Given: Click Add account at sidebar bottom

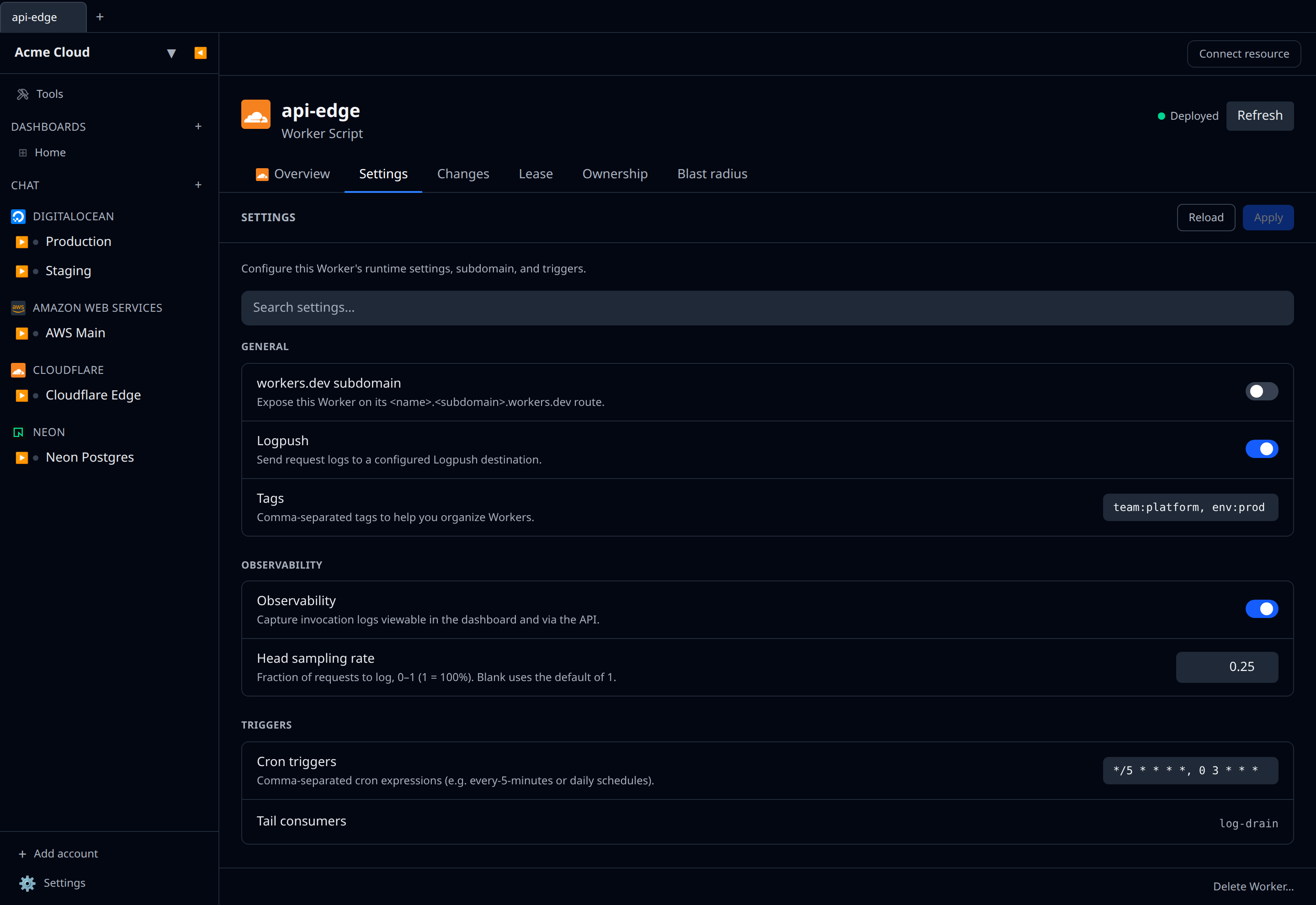Looking at the screenshot, I should click(x=58, y=853).
